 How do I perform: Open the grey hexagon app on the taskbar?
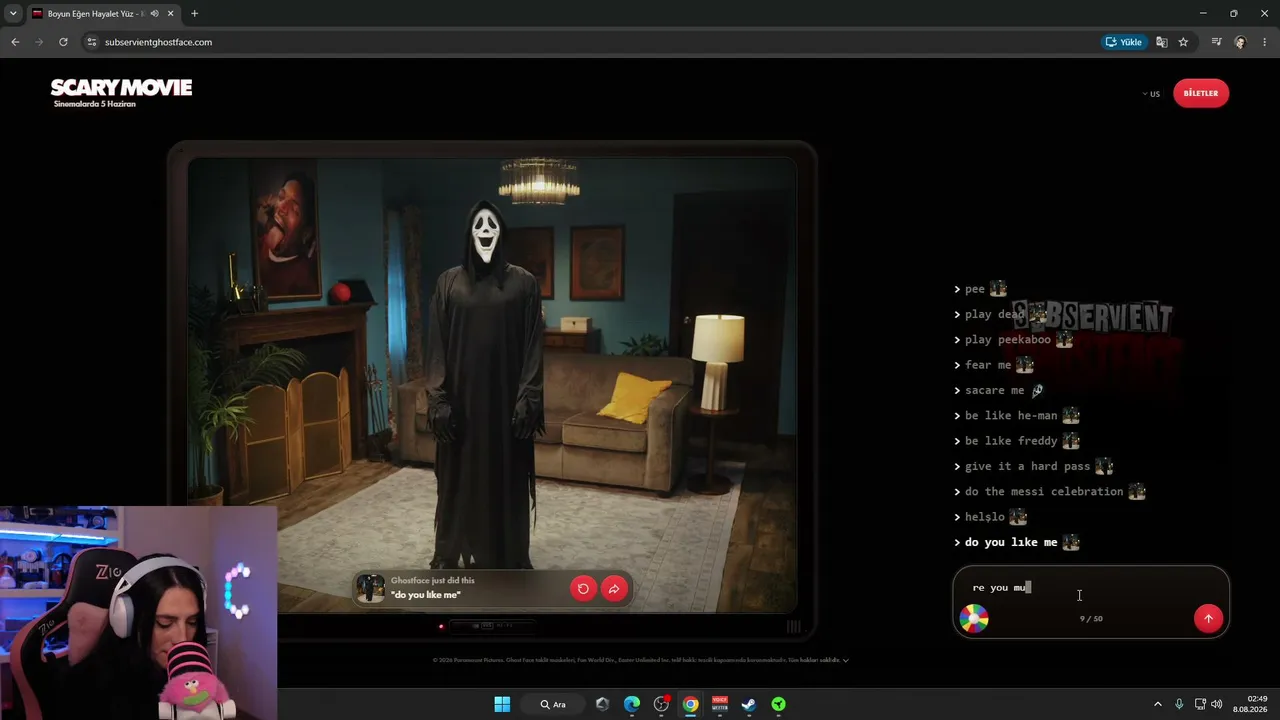click(602, 704)
